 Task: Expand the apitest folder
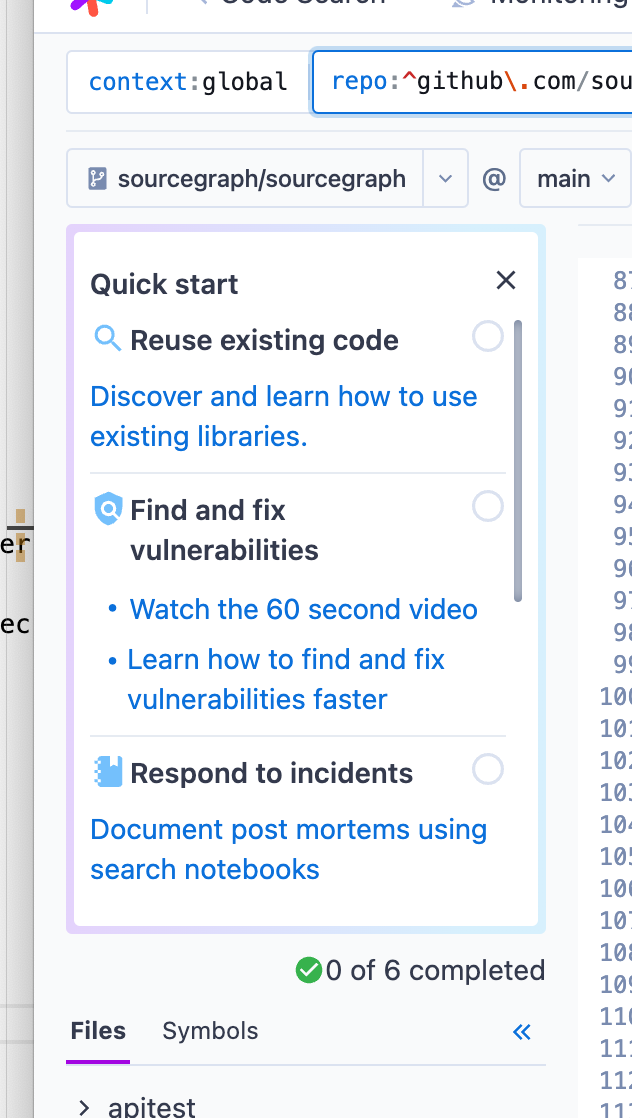click(83, 1107)
